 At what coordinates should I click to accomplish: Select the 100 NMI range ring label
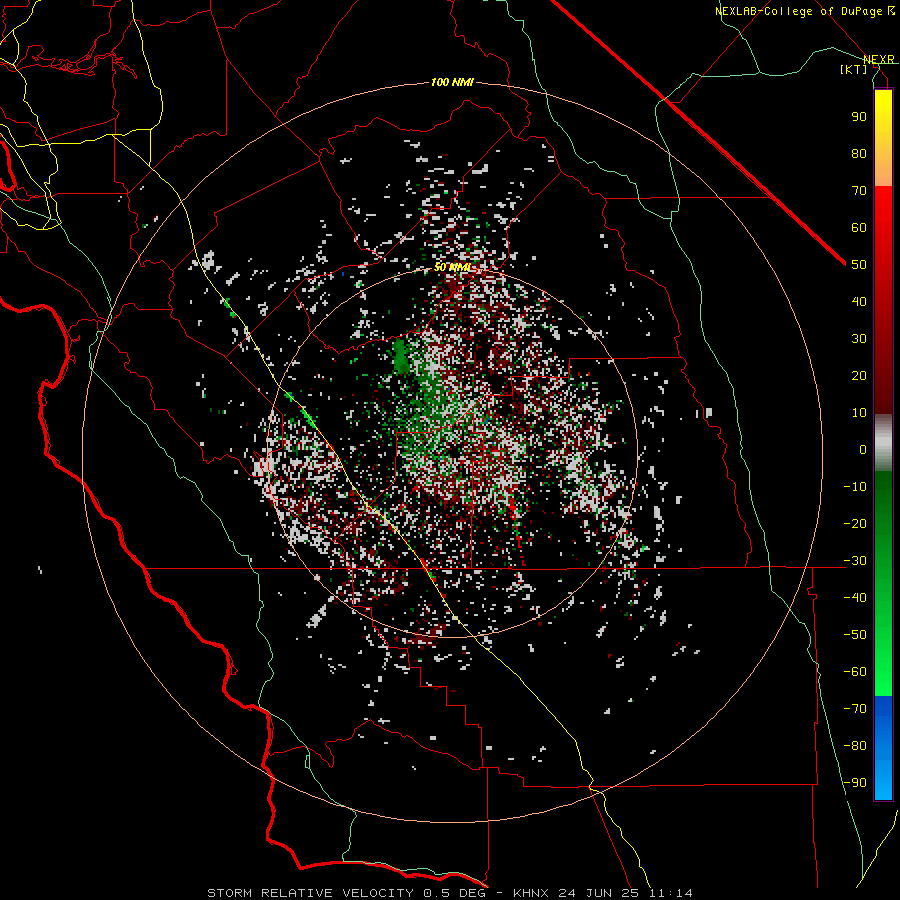click(452, 82)
